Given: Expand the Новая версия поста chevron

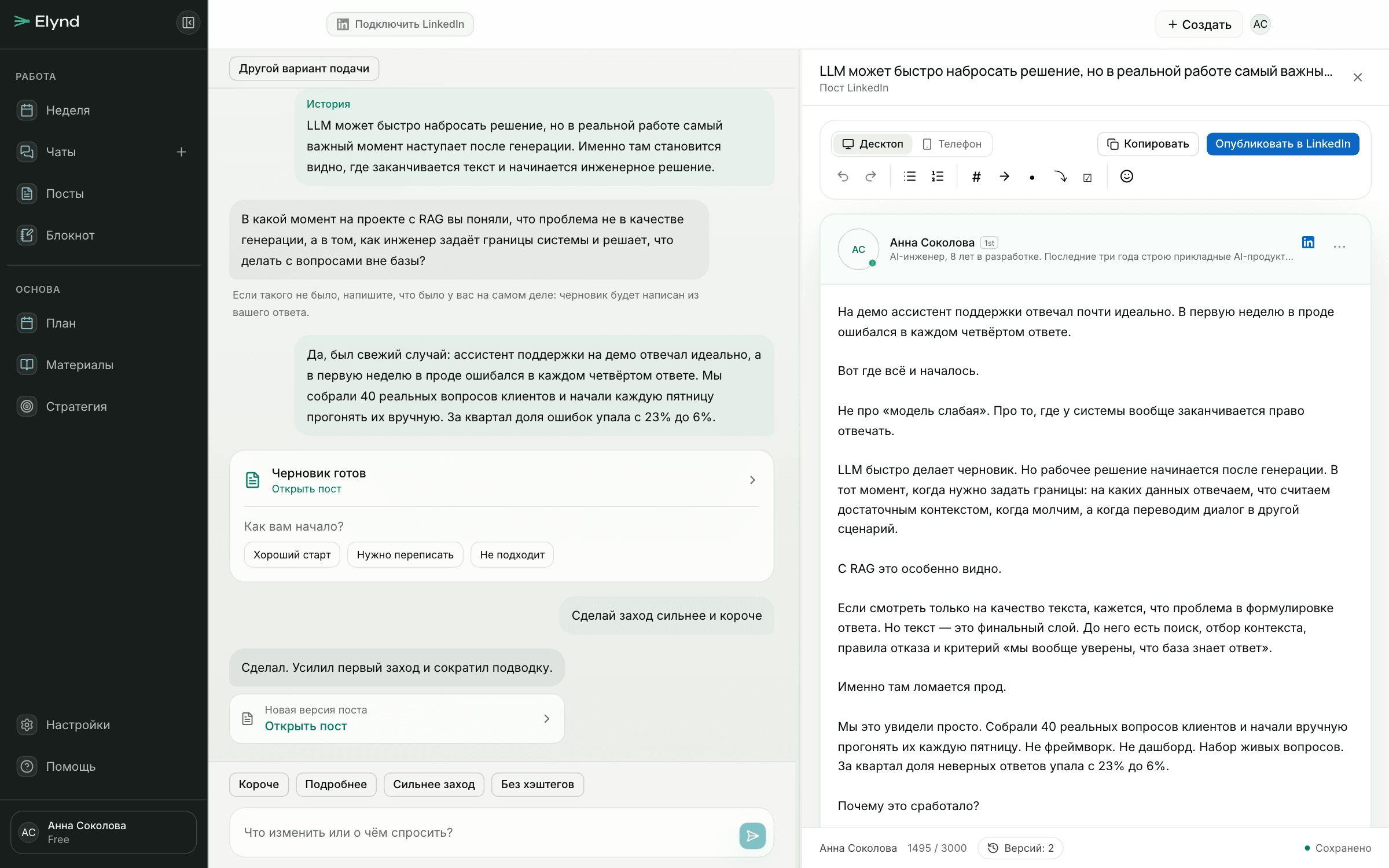Looking at the screenshot, I should click(547, 718).
